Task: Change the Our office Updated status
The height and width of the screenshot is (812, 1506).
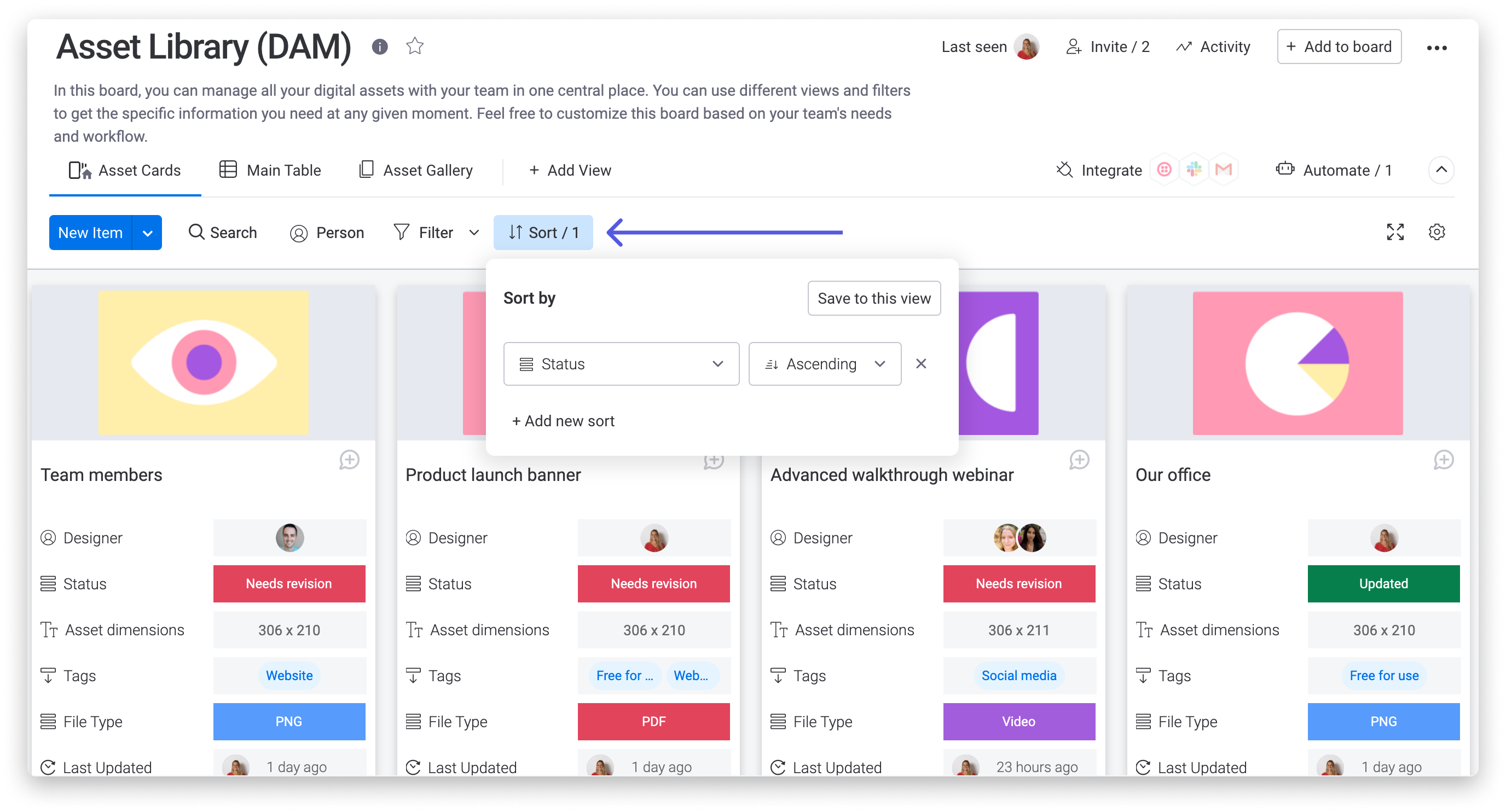Action: click(x=1383, y=583)
